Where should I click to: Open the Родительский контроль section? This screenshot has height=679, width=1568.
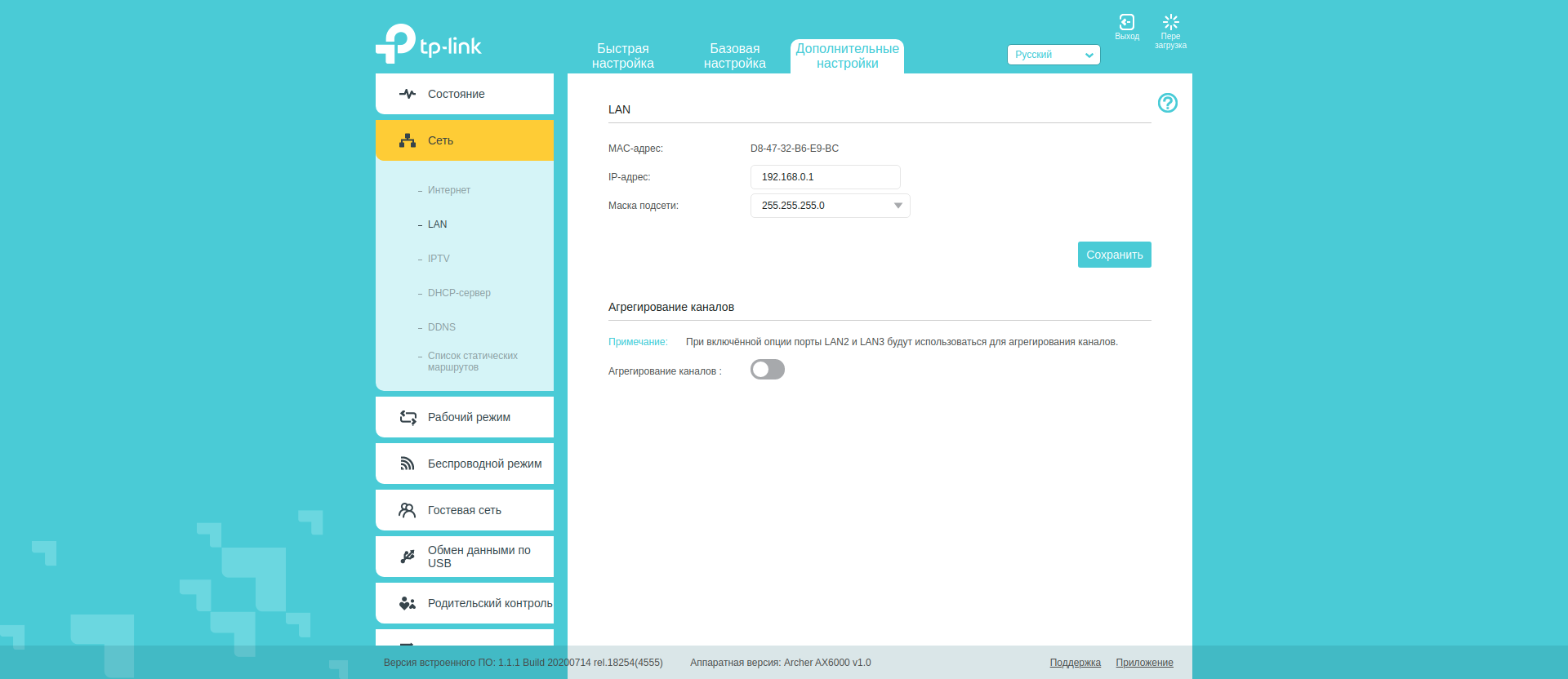(x=464, y=603)
